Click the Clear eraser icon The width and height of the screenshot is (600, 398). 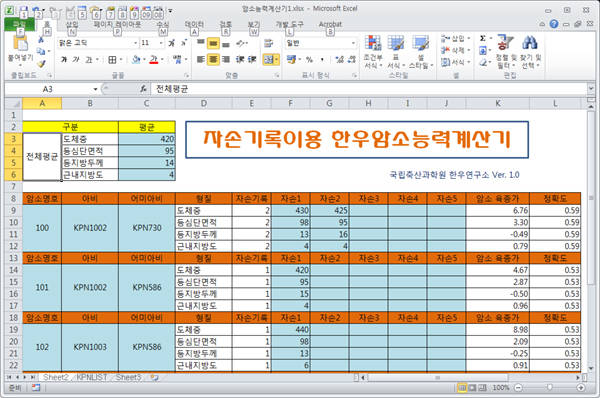[483, 62]
